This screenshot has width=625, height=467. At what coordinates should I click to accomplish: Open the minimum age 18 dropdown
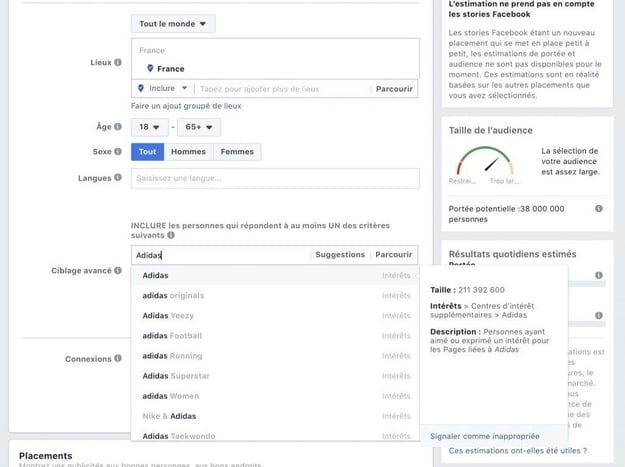[x=149, y=127]
